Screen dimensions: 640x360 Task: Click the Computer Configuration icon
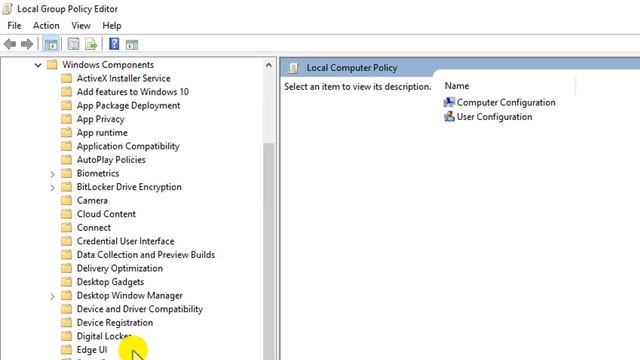(449, 102)
